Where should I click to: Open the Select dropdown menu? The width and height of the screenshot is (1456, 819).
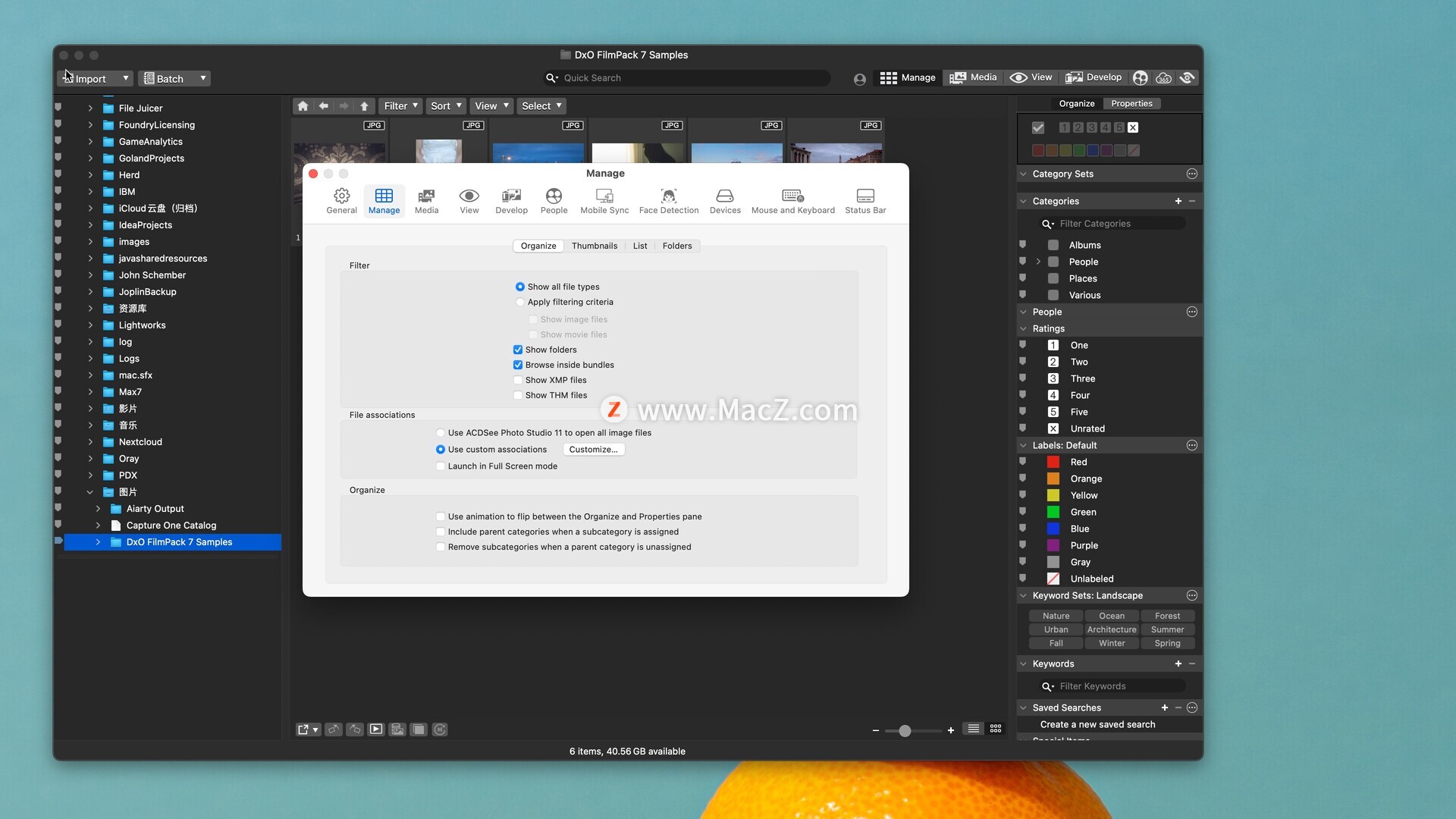click(541, 106)
